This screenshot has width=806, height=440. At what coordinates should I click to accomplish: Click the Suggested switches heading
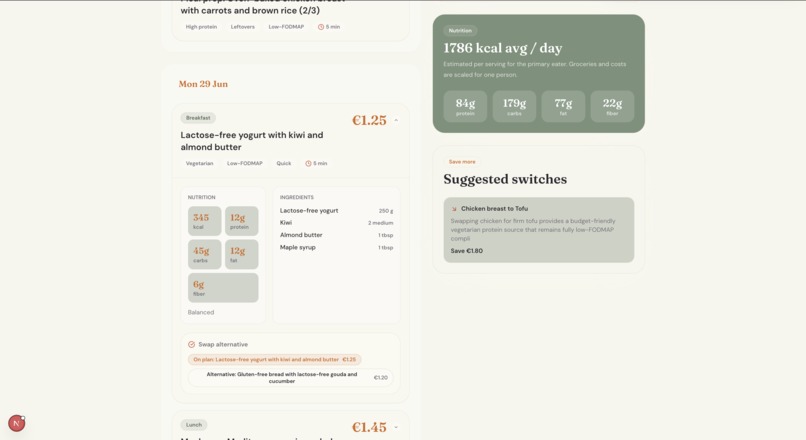(x=505, y=179)
